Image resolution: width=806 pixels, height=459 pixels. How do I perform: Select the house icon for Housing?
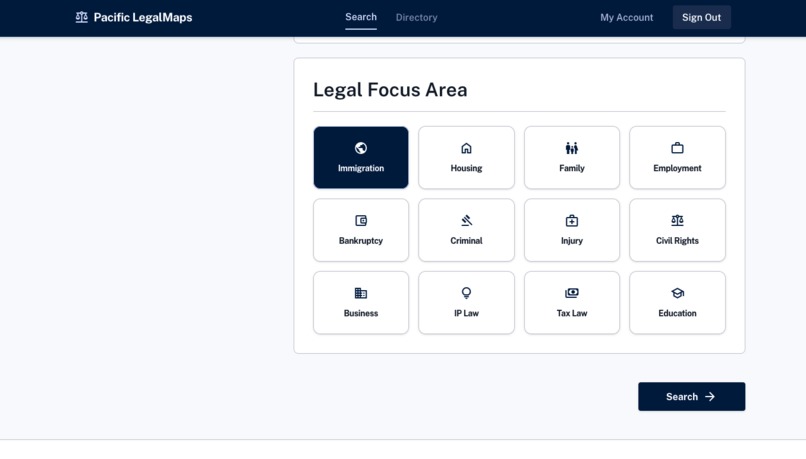[466, 148]
